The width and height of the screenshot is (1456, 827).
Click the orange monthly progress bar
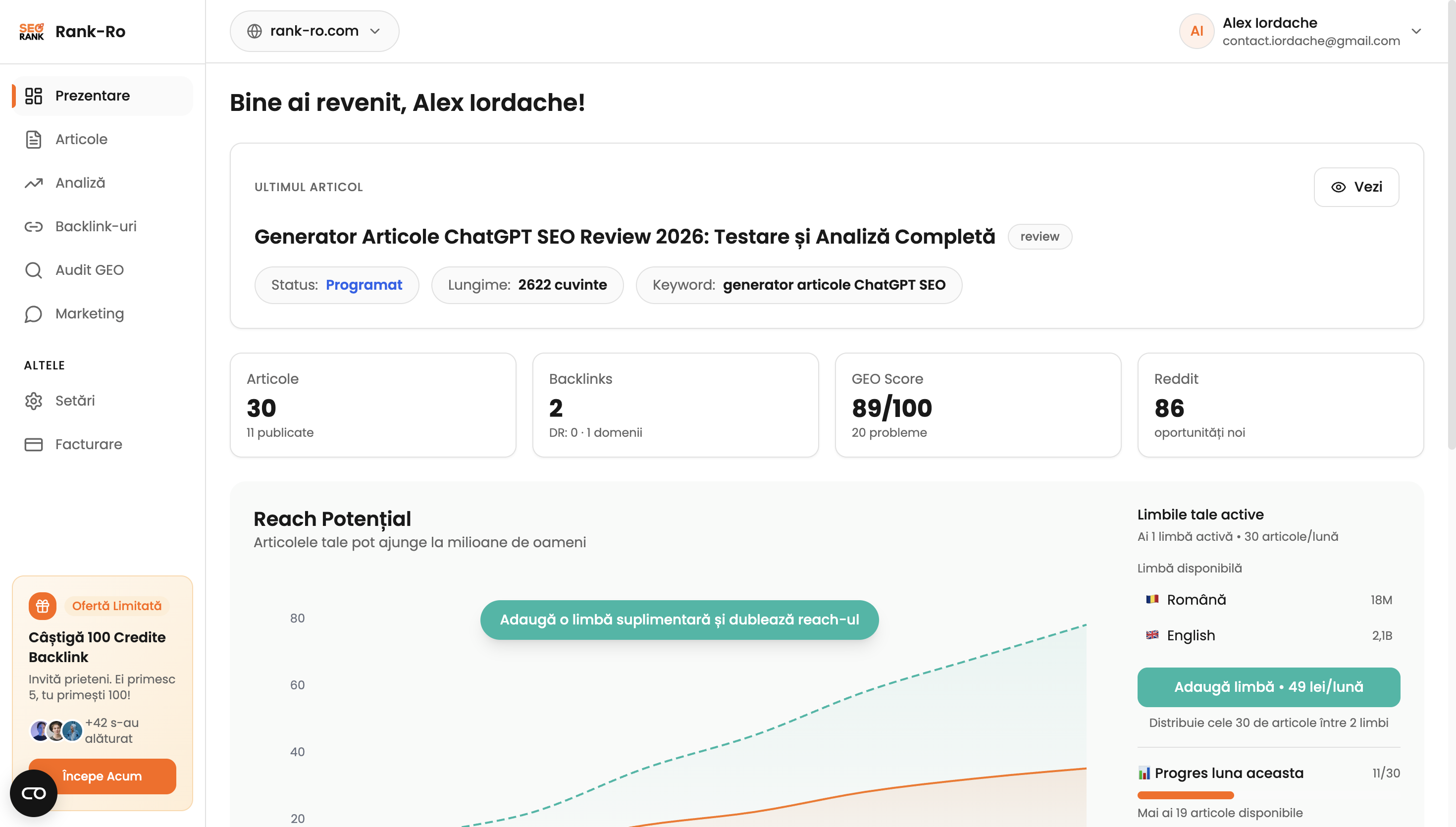1185,795
